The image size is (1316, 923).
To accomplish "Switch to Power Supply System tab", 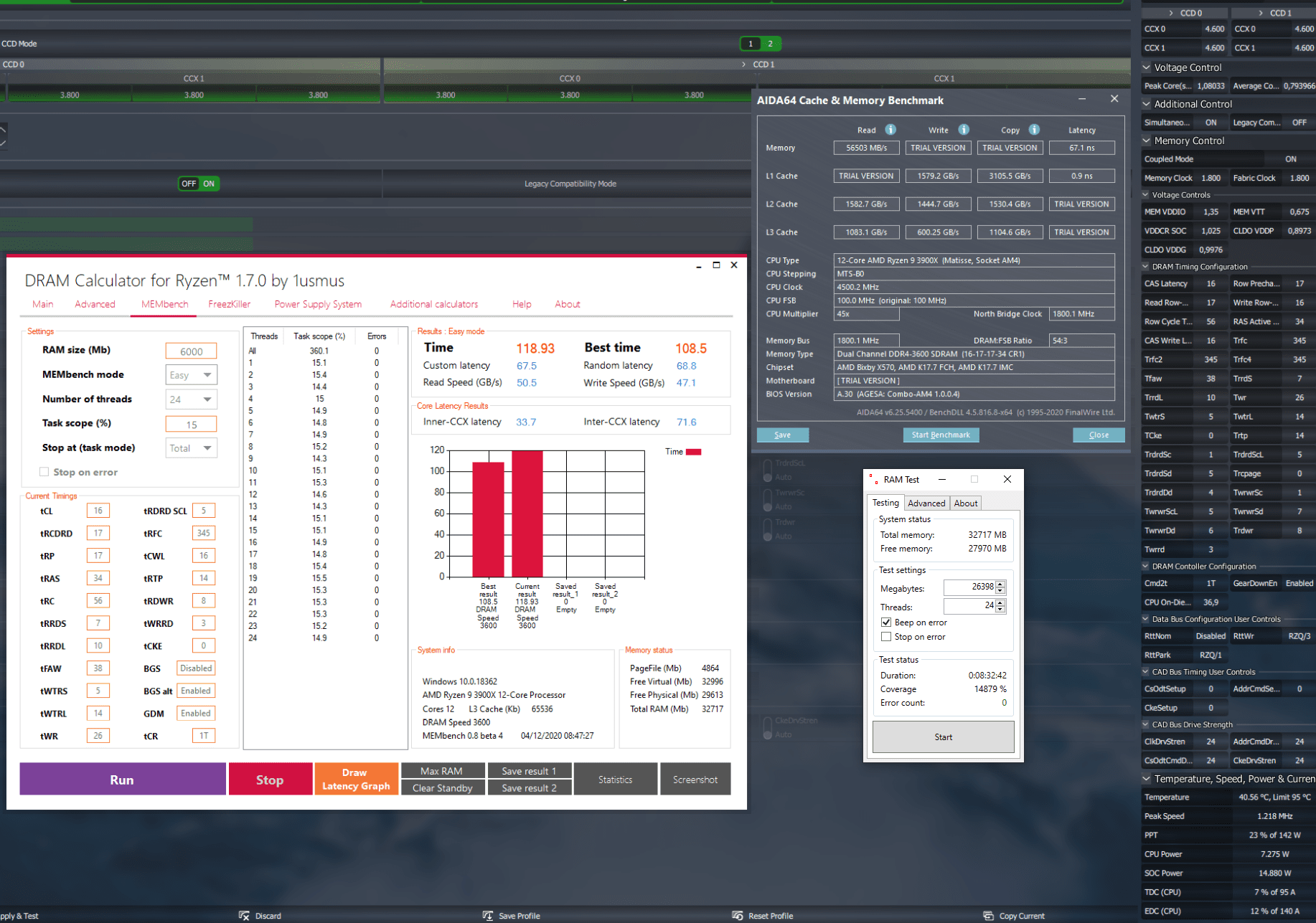I will pyautogui.click(x=318, y=304).
